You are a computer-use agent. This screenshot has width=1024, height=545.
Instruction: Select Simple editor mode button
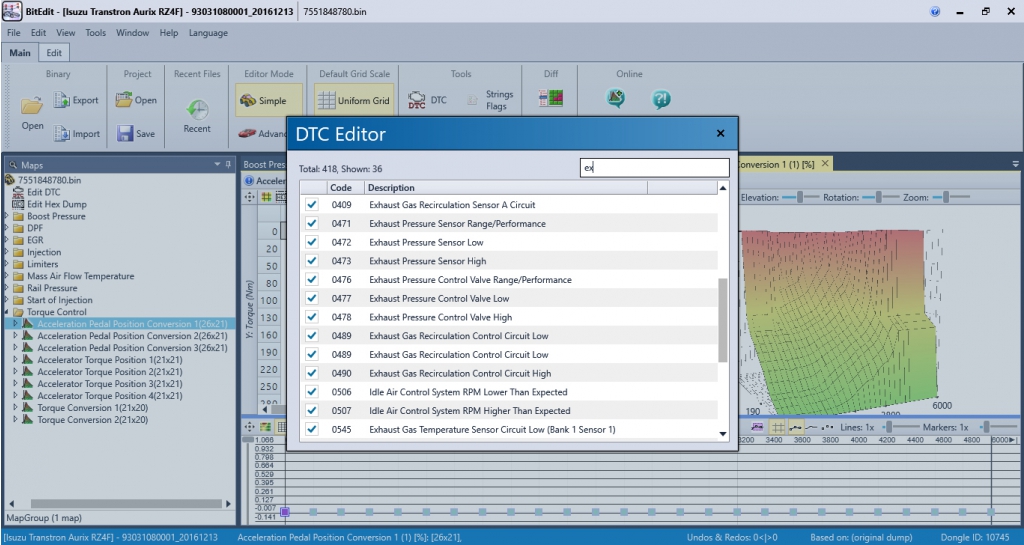pyautogui.click(x=262, y=100)
